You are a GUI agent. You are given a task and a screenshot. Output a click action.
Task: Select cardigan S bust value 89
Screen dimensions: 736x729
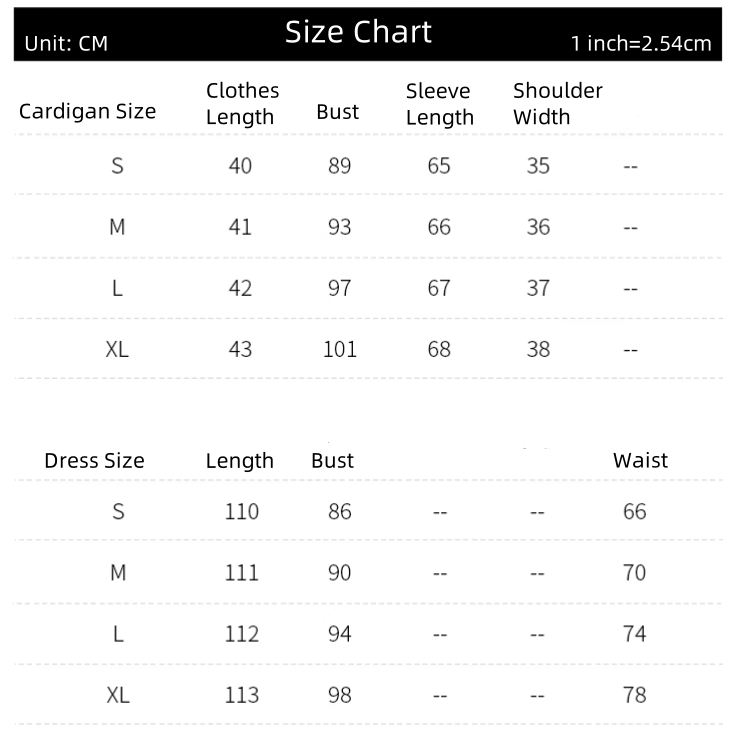point(339,166)
